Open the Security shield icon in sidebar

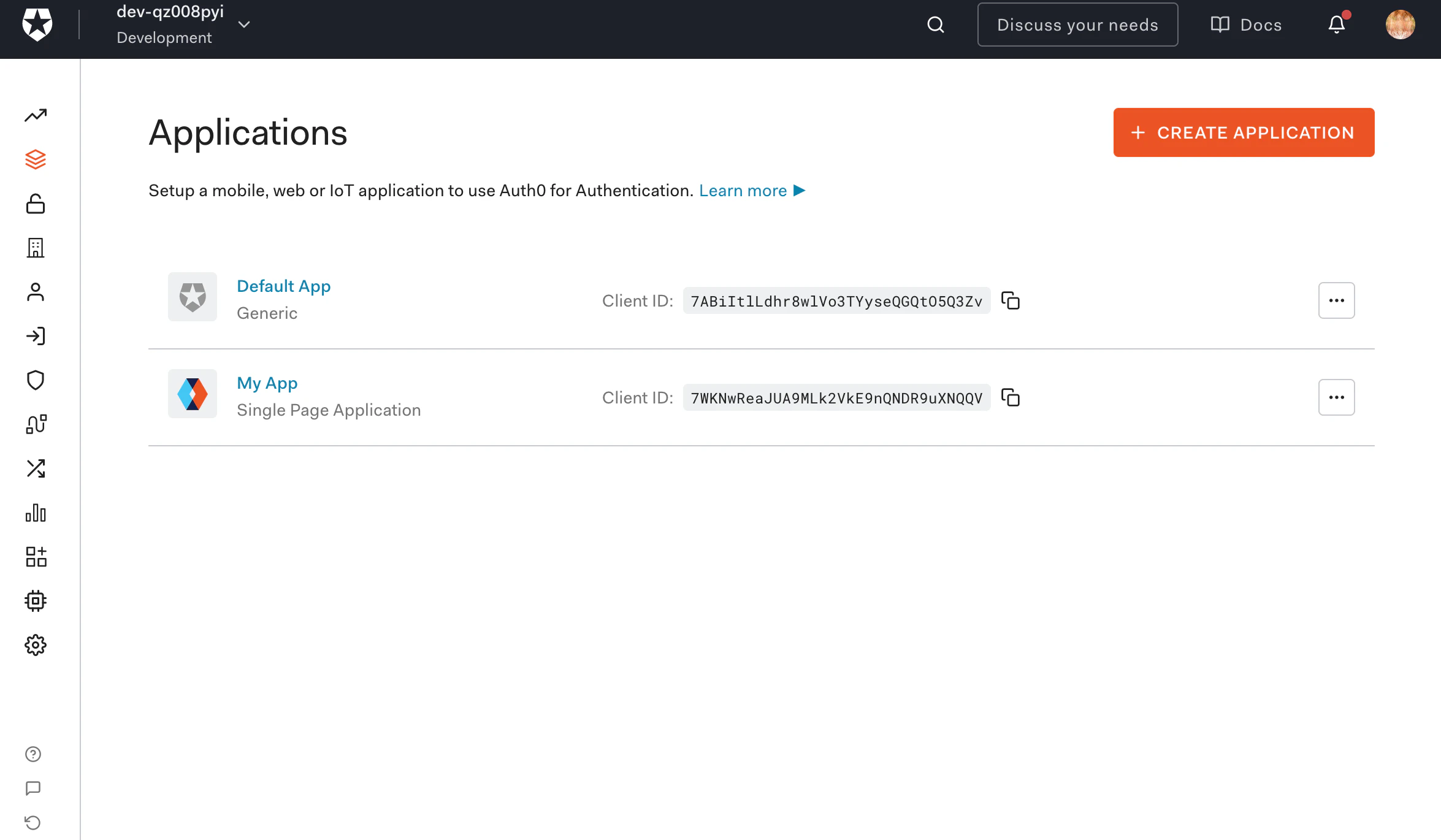pos(36,380)
